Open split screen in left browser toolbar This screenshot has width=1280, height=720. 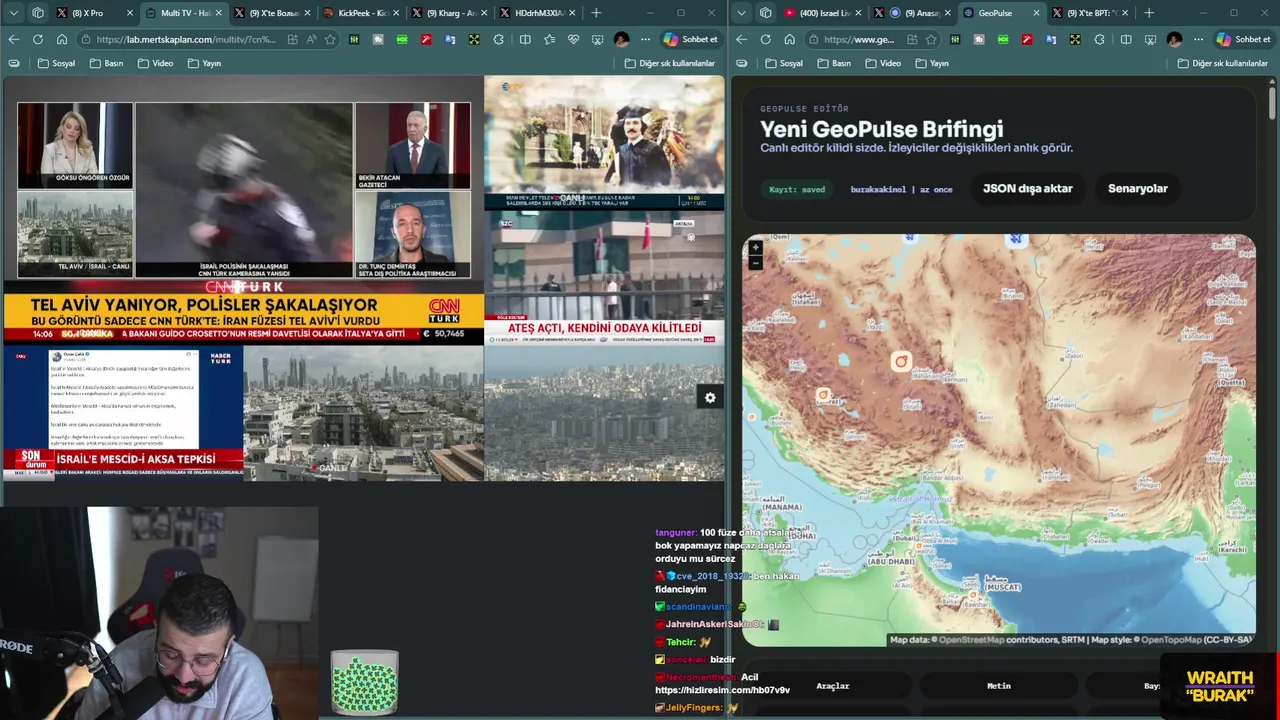[525, 39]
